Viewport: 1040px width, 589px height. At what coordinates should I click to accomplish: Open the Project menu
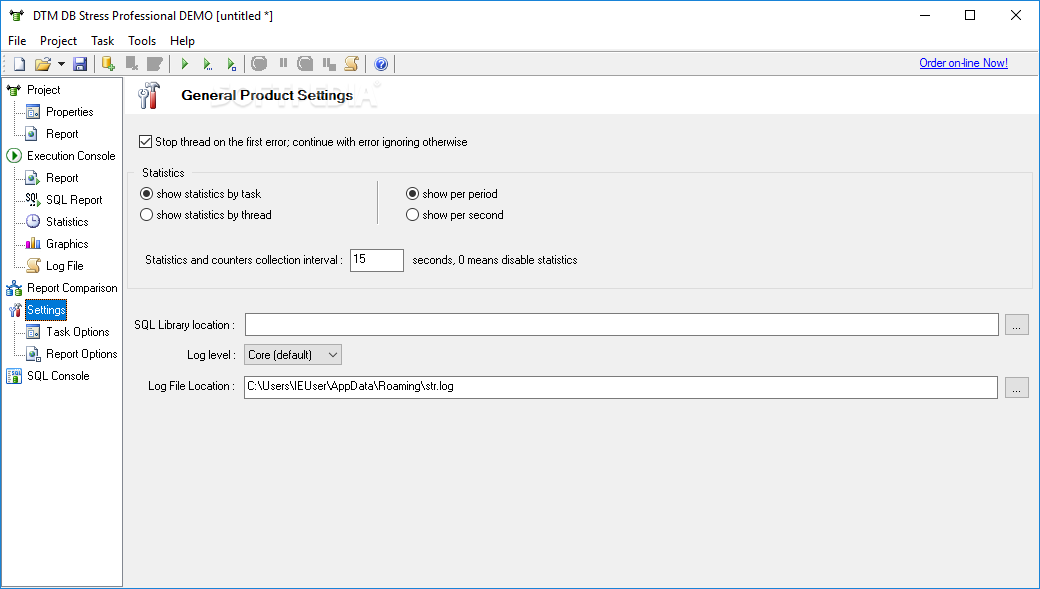pos(58,40)
